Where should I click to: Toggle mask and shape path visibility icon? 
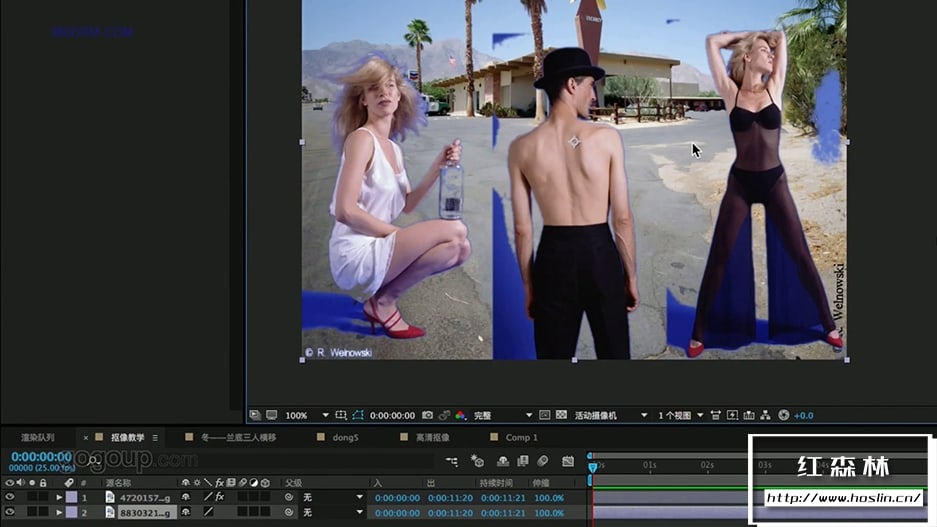tap(358, 415)
